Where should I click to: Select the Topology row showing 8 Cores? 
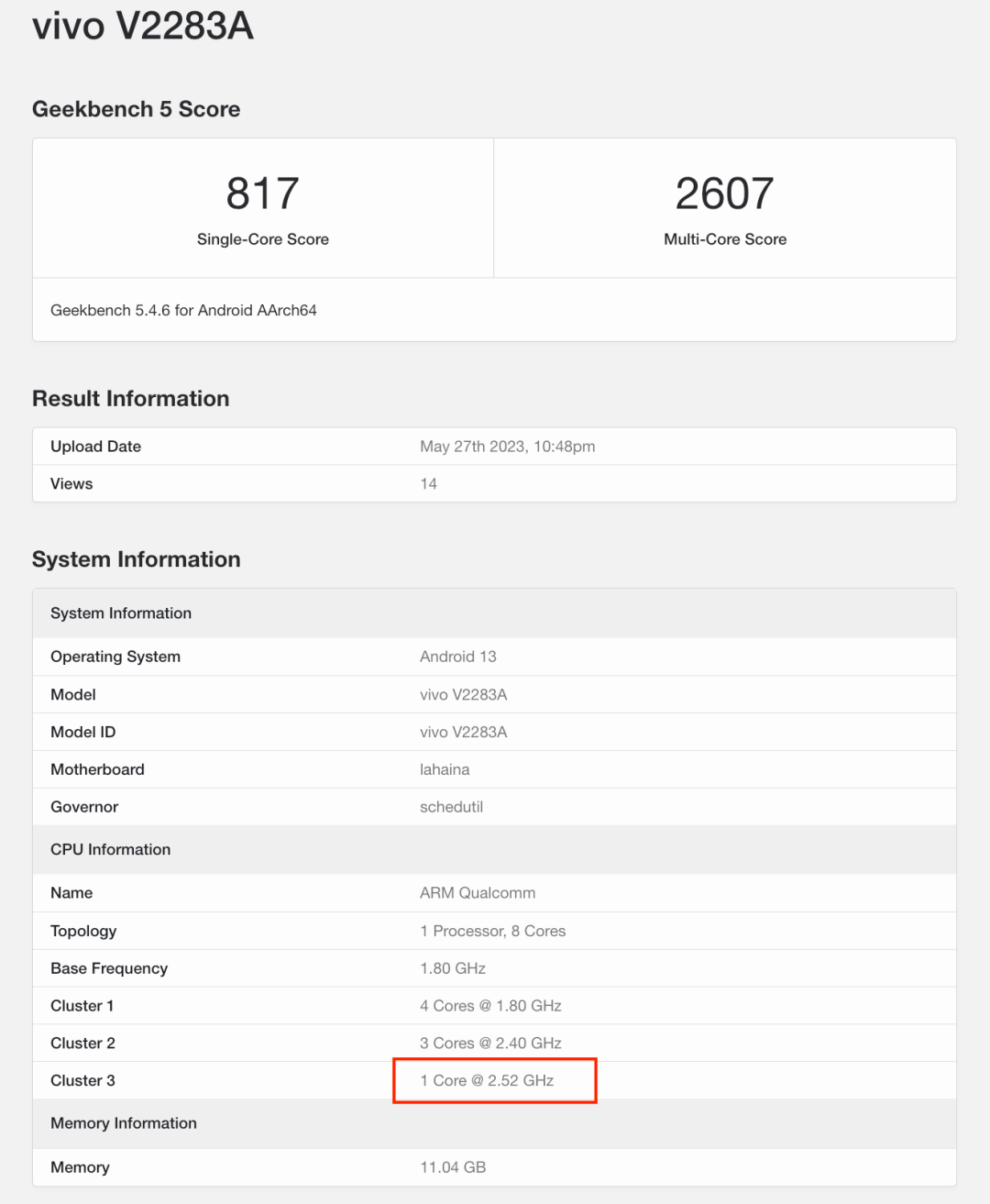[492, 931]
